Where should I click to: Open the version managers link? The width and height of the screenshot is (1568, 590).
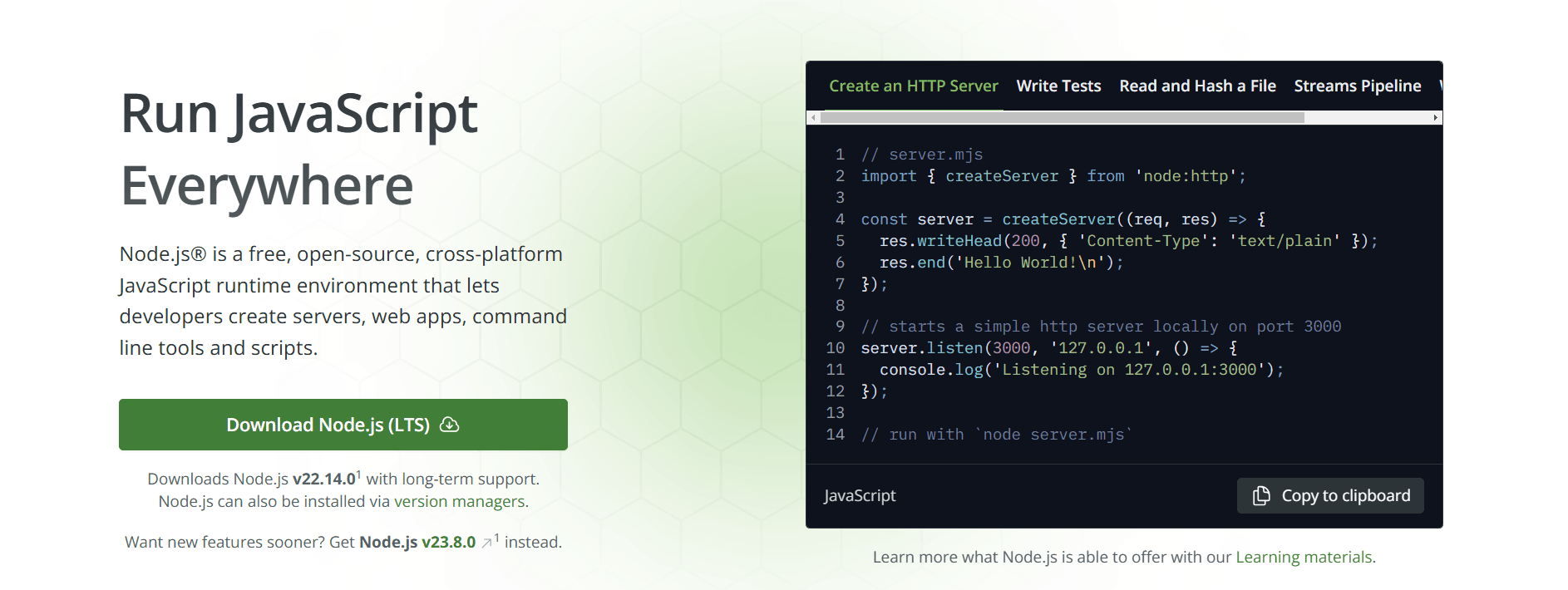[x=459, y=501]
